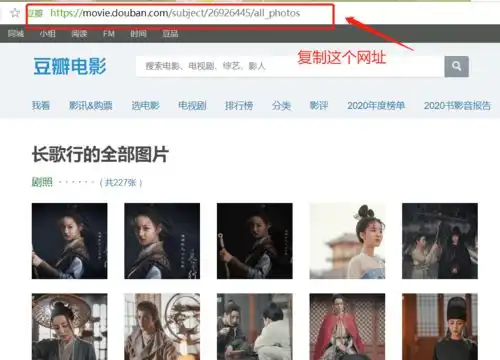Open 小组 in the top bar
The height and width of the screenshot is (360, 500).
[48, 34]
